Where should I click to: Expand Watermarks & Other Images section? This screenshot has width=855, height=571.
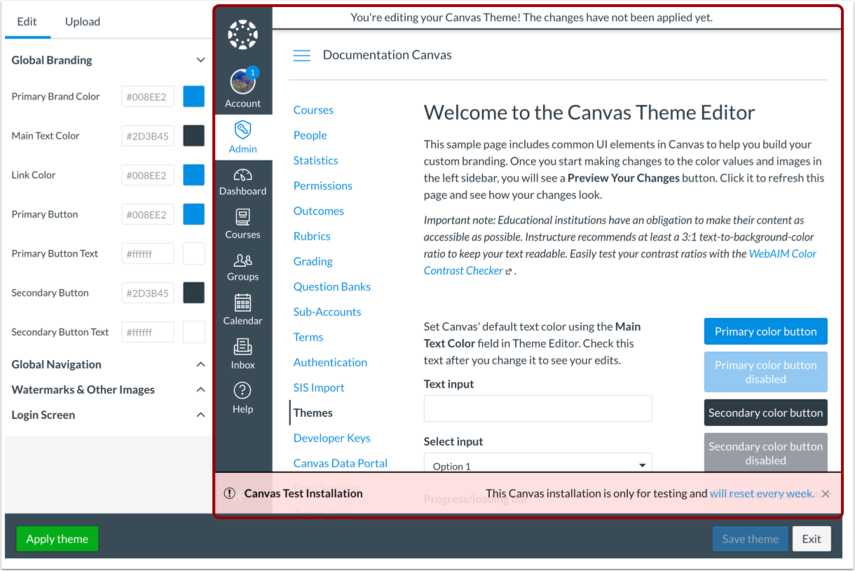(201, 389)
